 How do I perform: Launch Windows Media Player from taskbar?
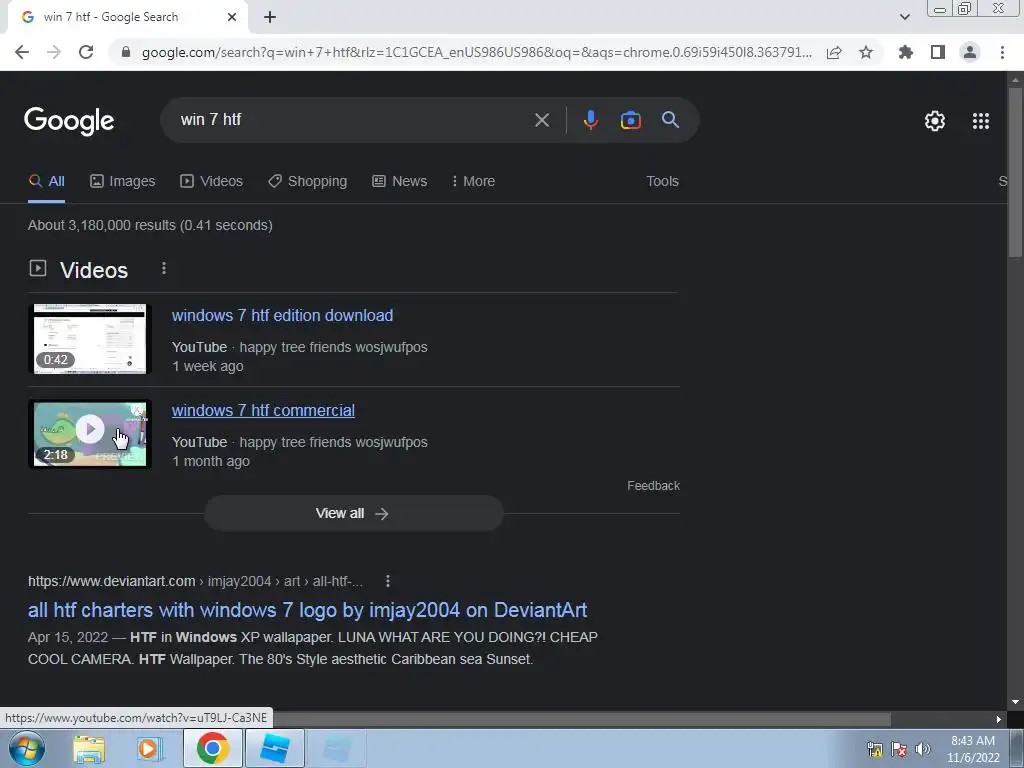click(x=150, y=749)
